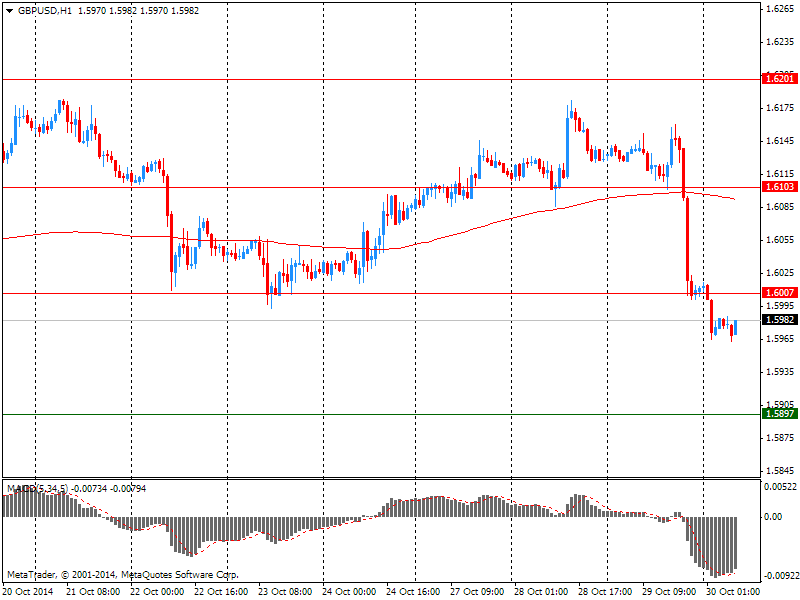Viewport: 800px width, 600px height.
Task: Select the red 1.6201 price level tag
Action: (x=780, y=79)
